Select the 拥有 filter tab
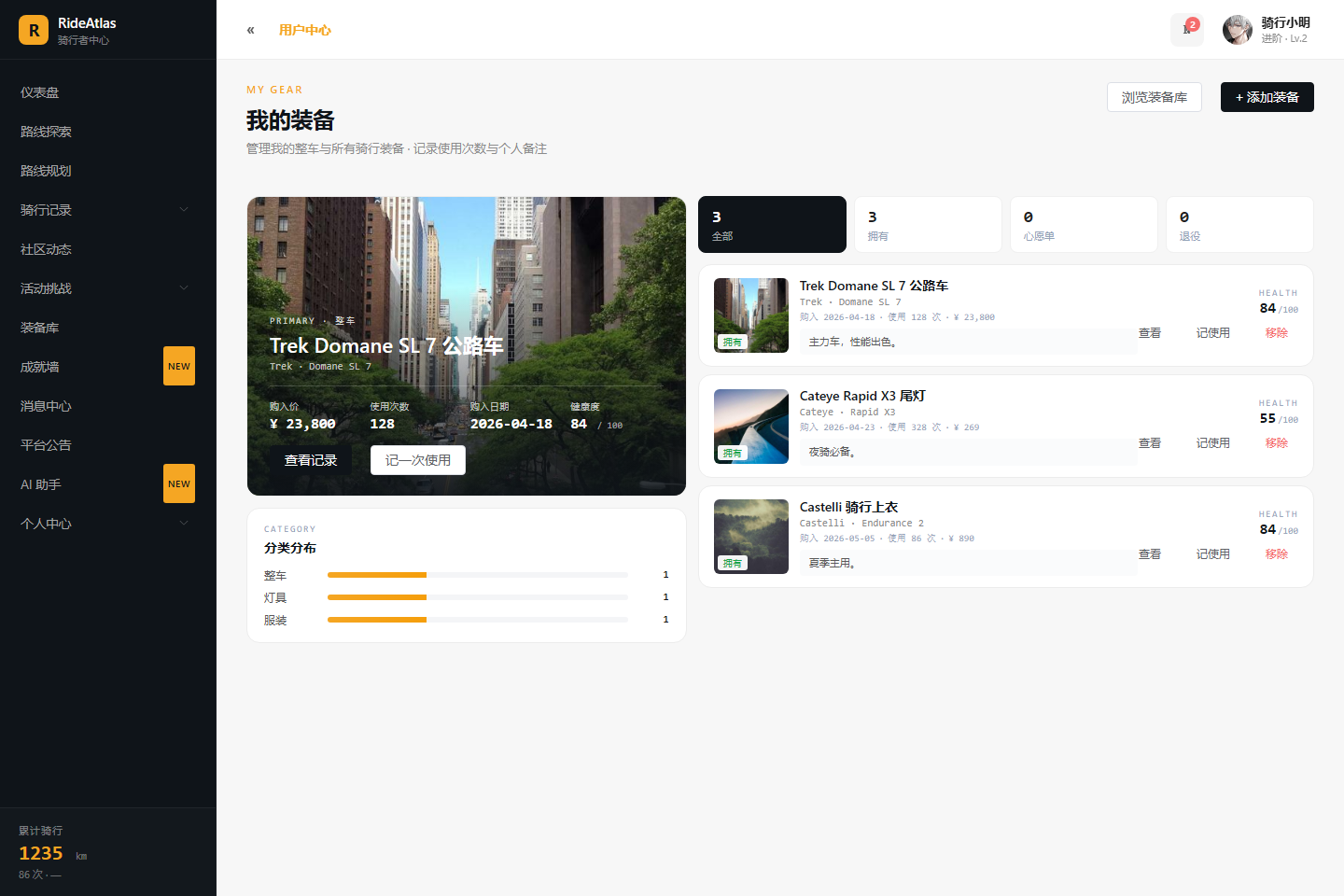This screenshot has height=896, width=1344. coord(929,225)
